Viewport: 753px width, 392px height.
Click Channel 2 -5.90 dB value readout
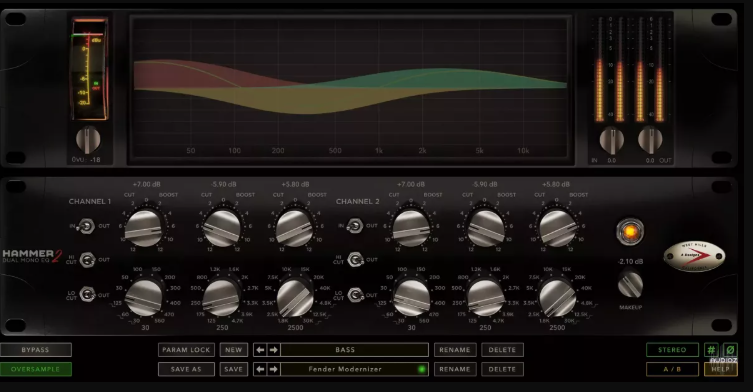click(485, 184)
